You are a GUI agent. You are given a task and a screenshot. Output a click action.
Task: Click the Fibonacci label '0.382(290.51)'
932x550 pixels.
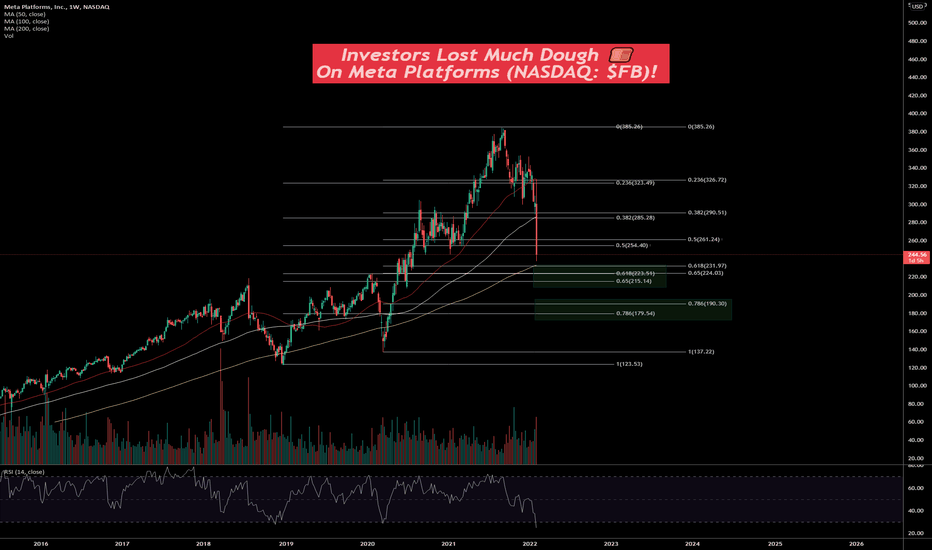coord(707,212)
